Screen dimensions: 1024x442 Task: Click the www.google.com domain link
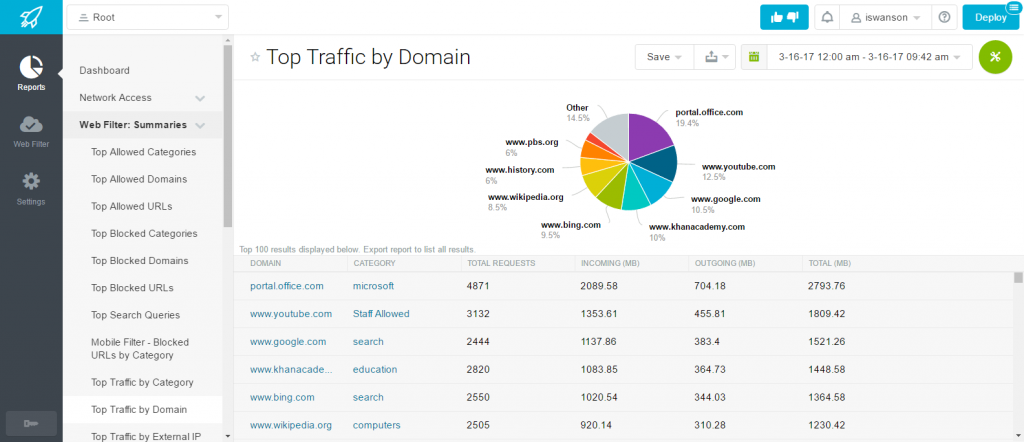tap(288, 341)
